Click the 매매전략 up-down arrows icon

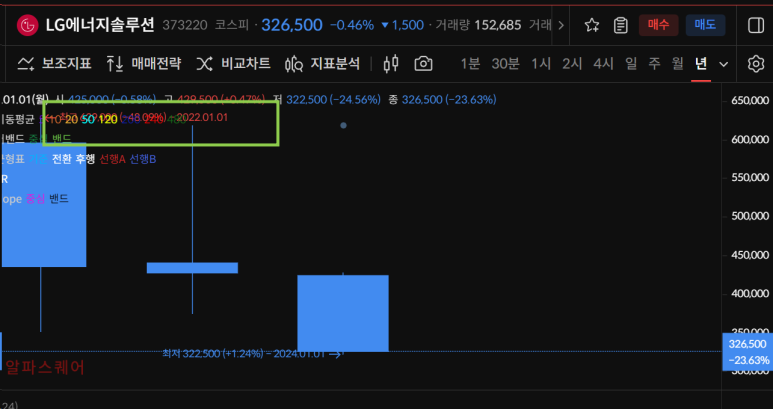pos(115,64)
